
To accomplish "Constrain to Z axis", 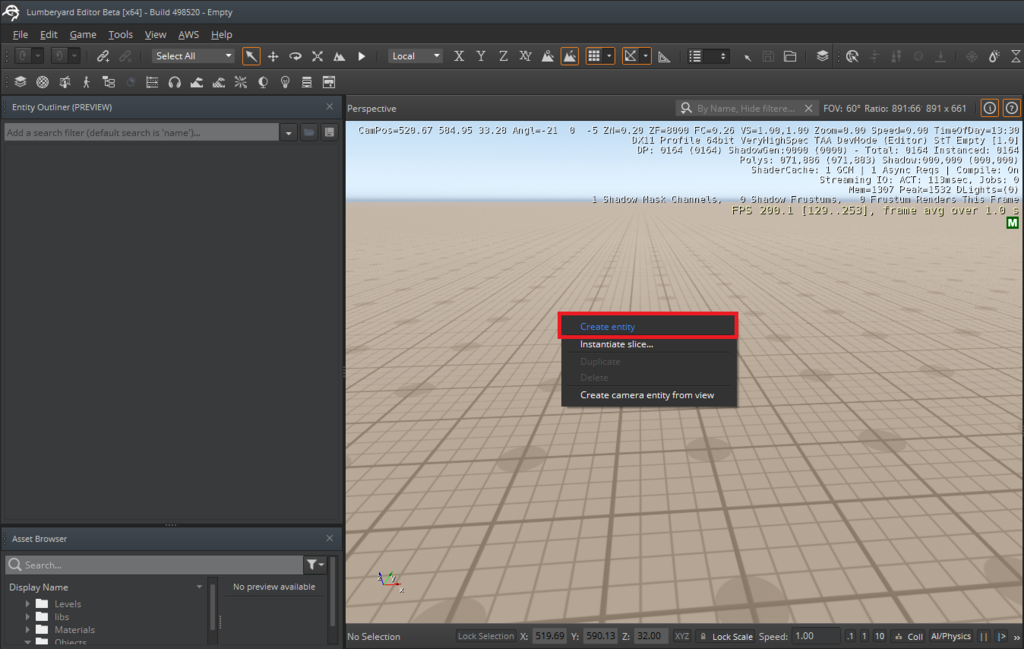I will coord(504,56).
